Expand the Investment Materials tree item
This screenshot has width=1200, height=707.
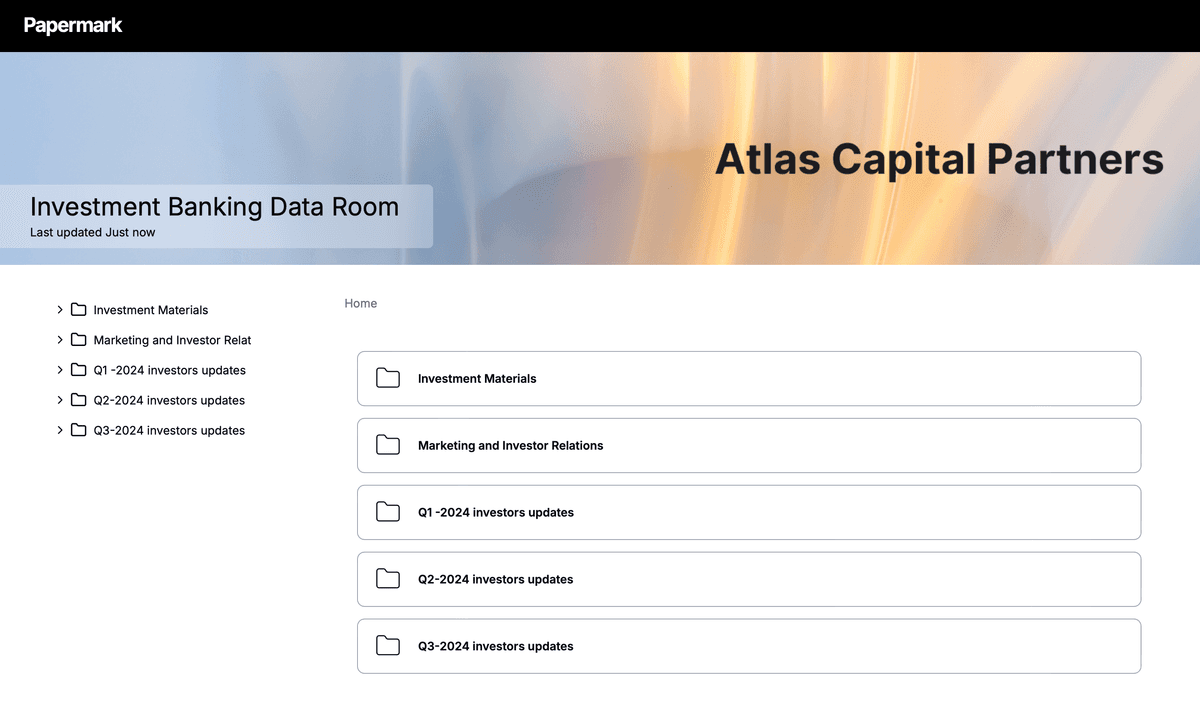point(60,310)
